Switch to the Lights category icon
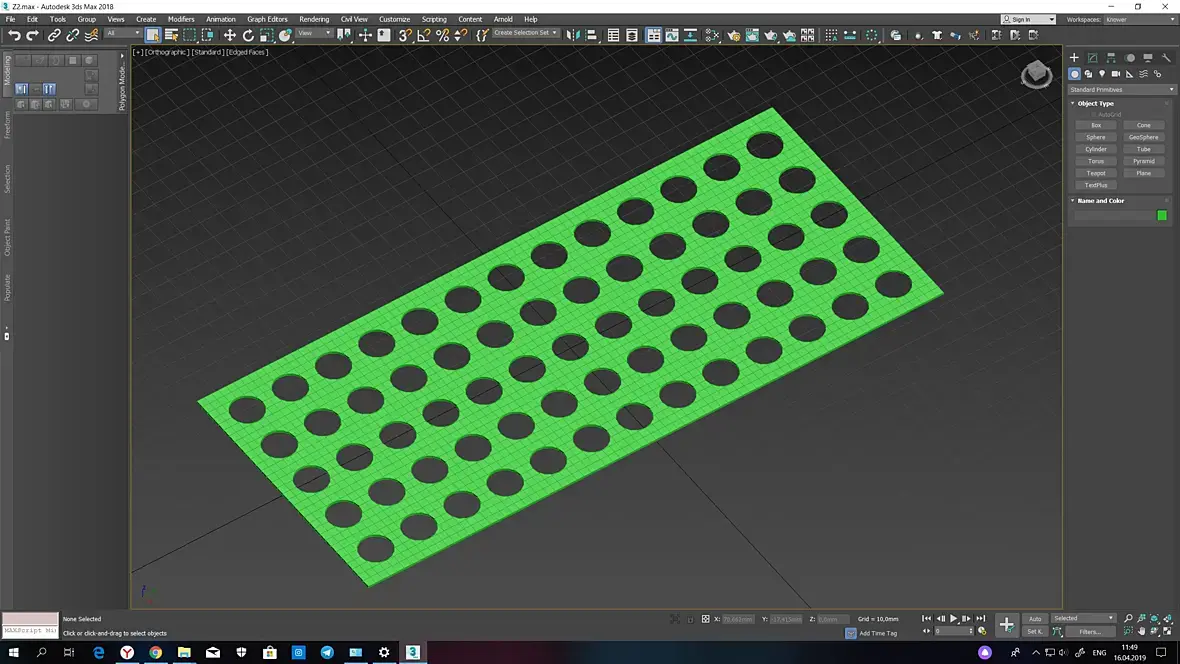 (1102, 74)
